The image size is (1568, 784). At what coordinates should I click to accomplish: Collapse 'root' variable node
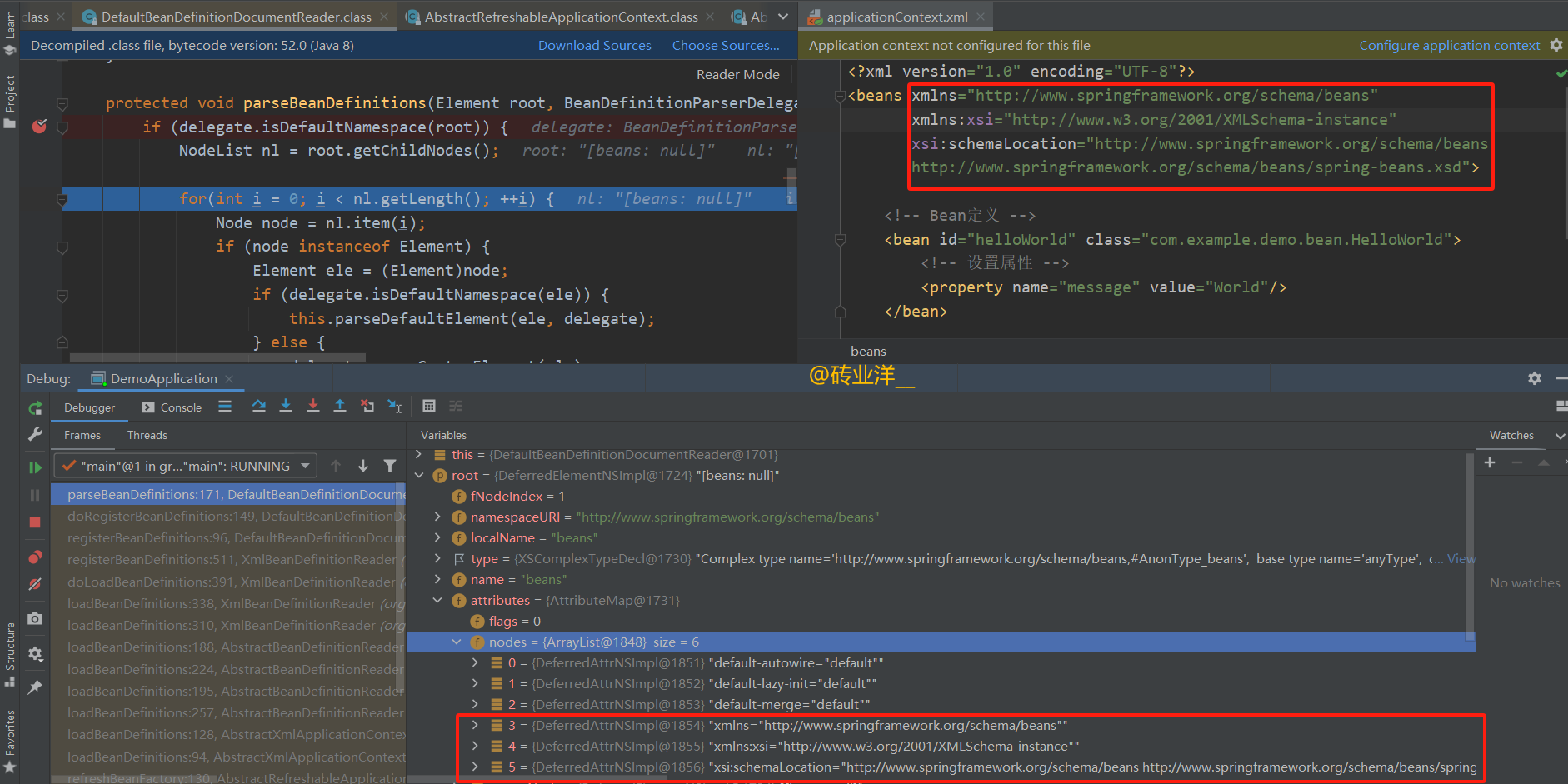click(419, 476)
